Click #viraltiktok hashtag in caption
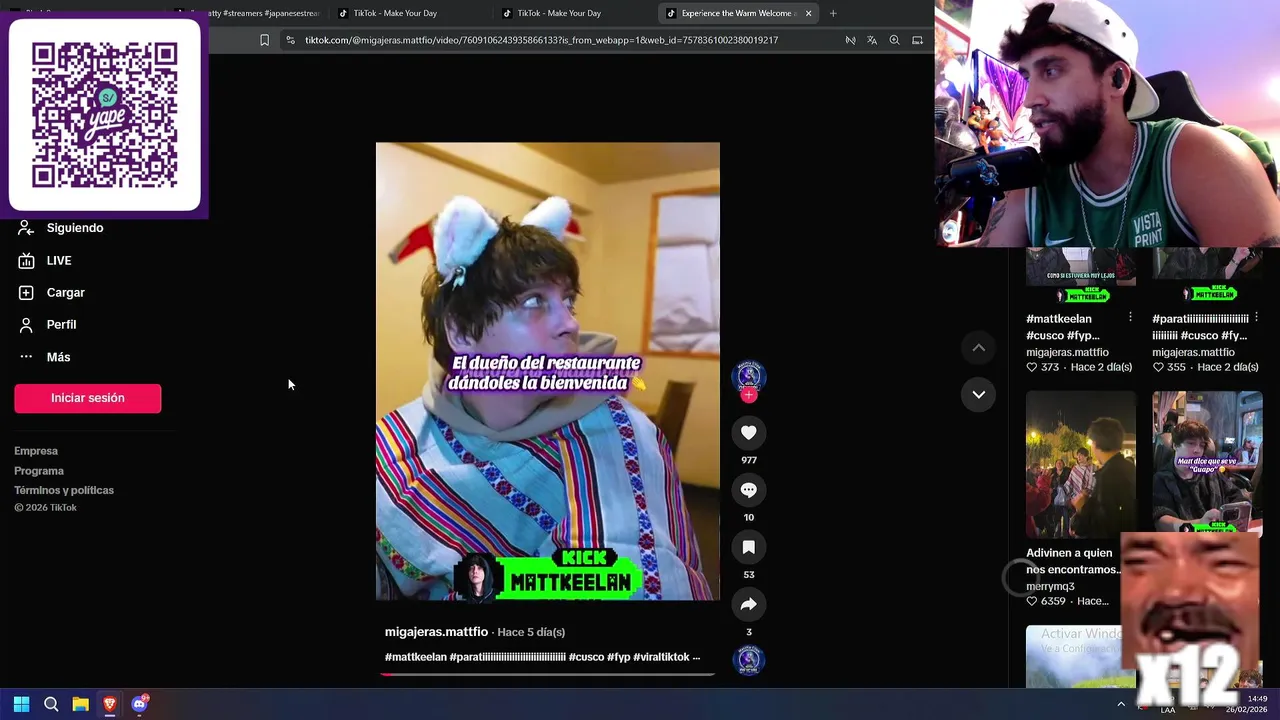Image resolution: width=1280 pixels, height=720 pixels. click(x=661, y=657)
